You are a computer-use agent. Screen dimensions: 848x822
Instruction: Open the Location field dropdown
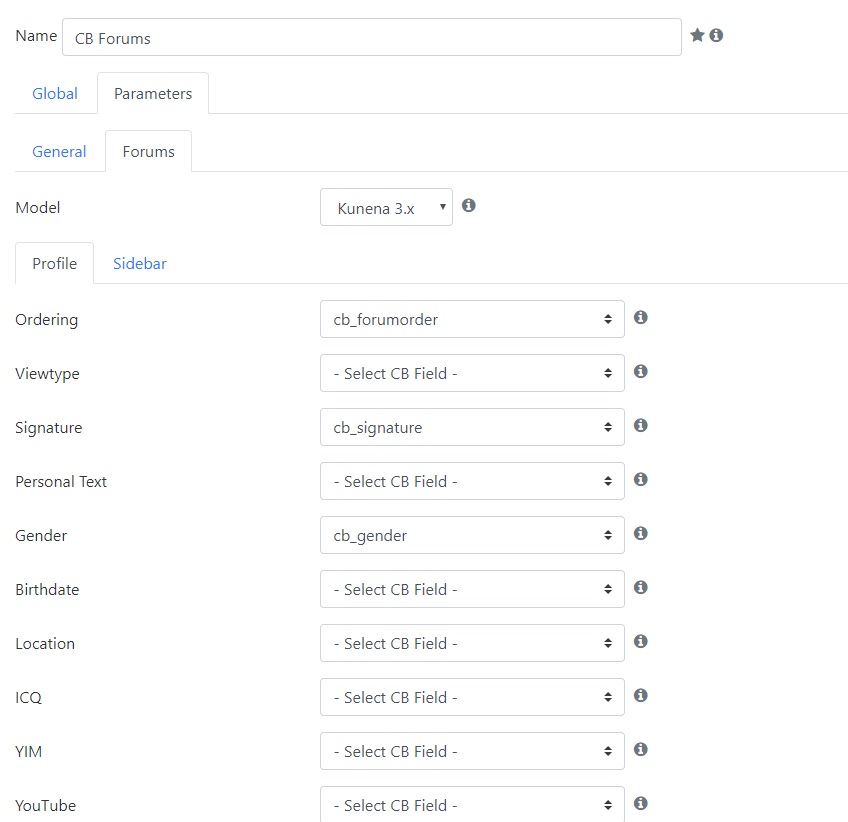coord(472,643)
